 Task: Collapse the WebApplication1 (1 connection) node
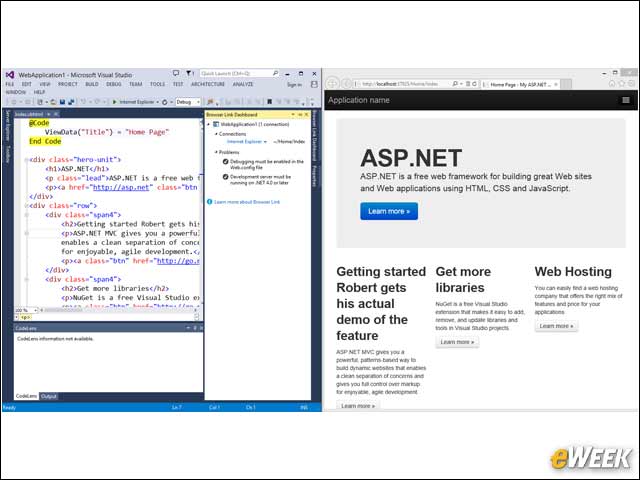tap(208, 124)
